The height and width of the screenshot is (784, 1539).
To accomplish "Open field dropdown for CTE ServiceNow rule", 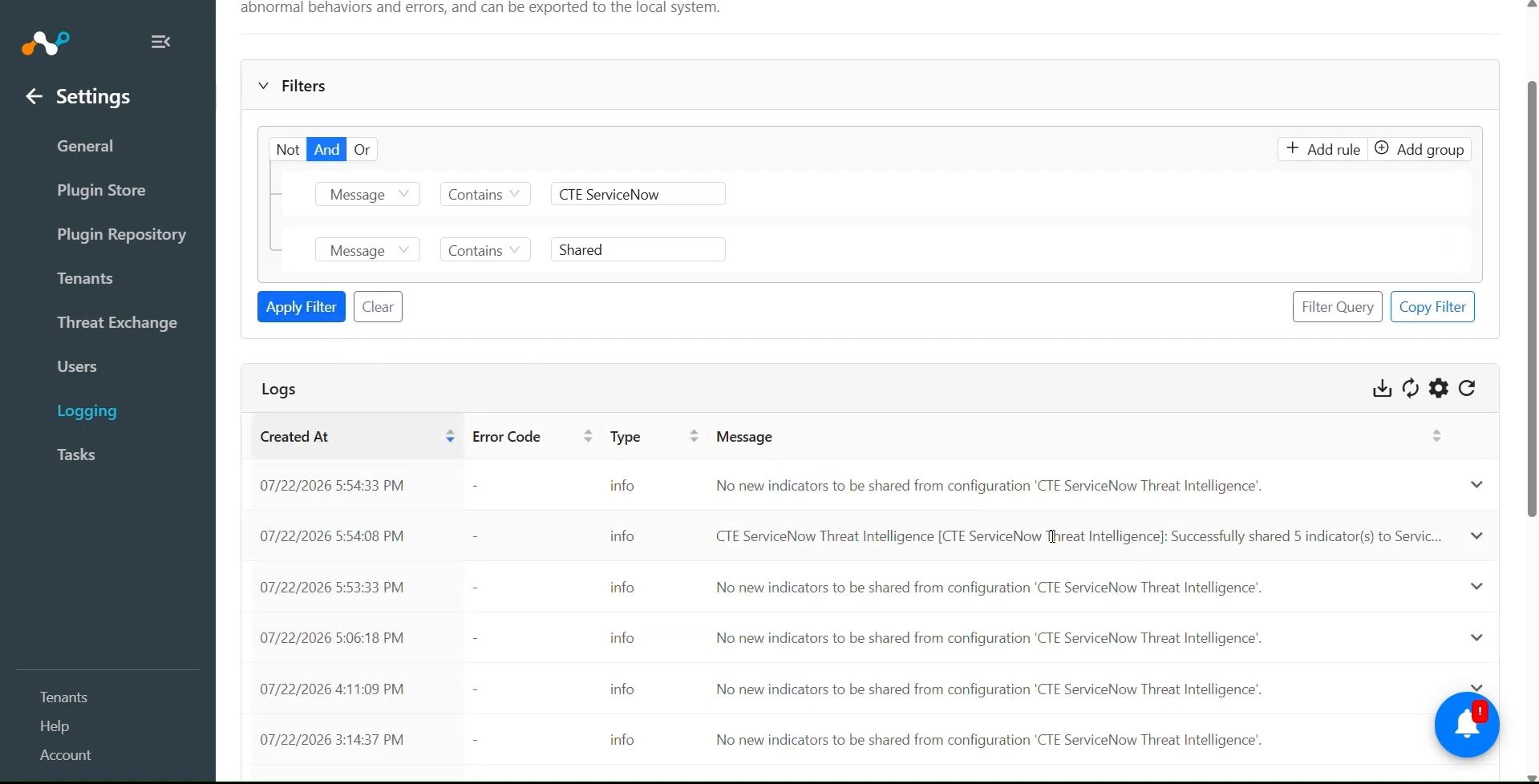I will (x=367, y=195).
